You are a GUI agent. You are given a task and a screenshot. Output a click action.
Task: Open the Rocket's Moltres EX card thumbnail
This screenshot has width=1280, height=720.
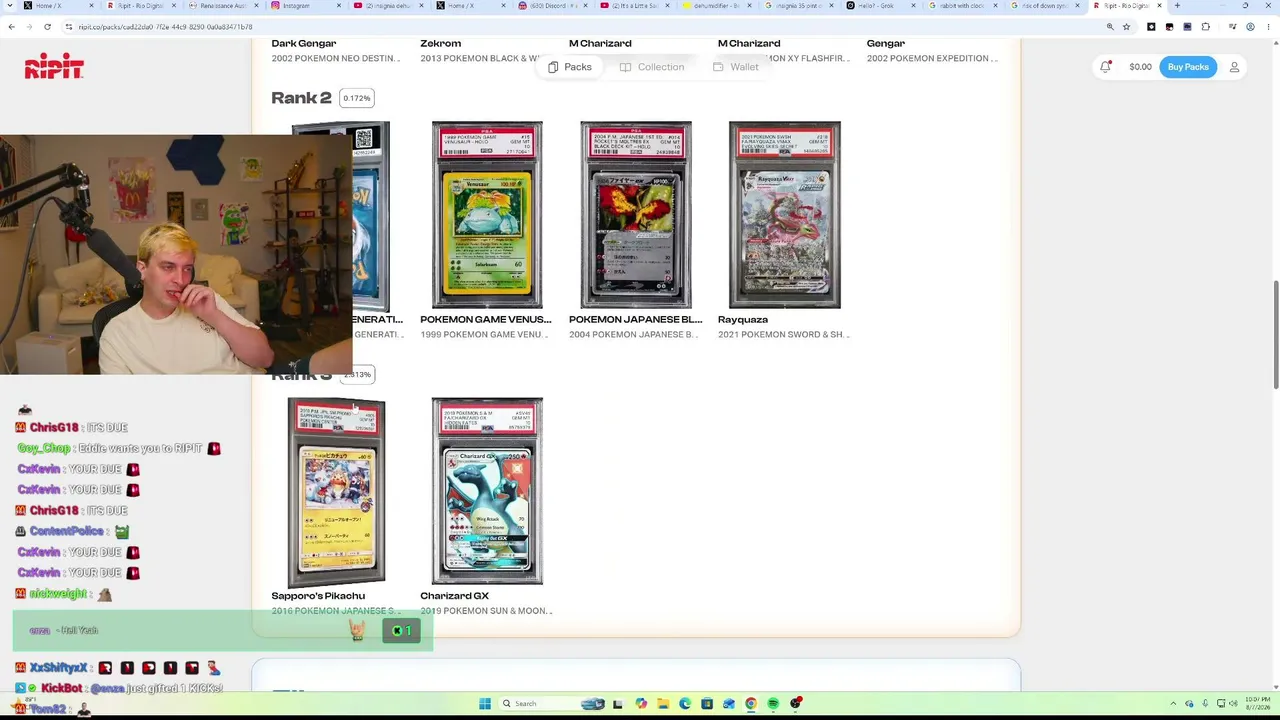(x=636, y=215)
